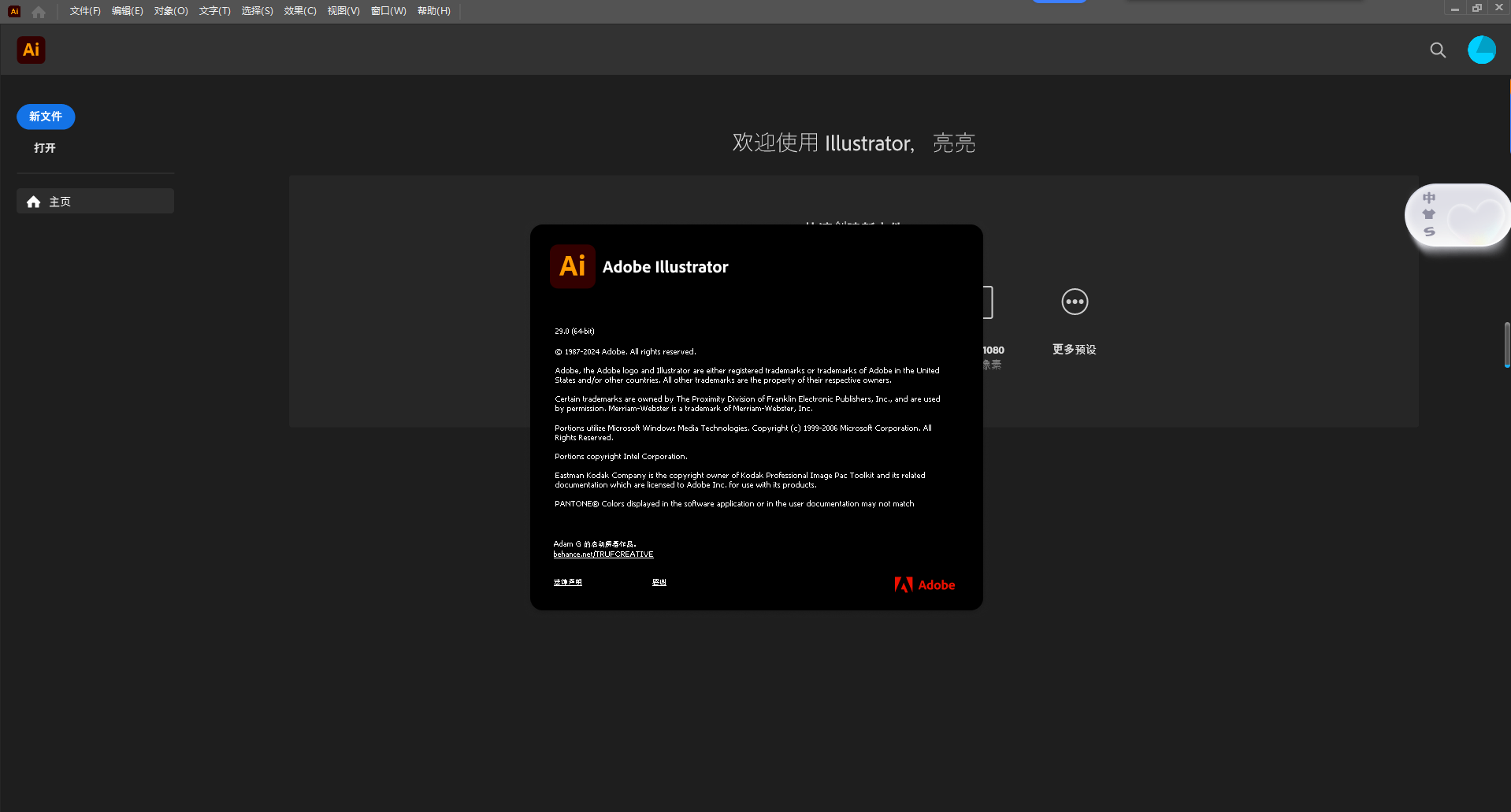
Task: Click the home icon beside the Ai taskbar logo
Action: point(38,11)
